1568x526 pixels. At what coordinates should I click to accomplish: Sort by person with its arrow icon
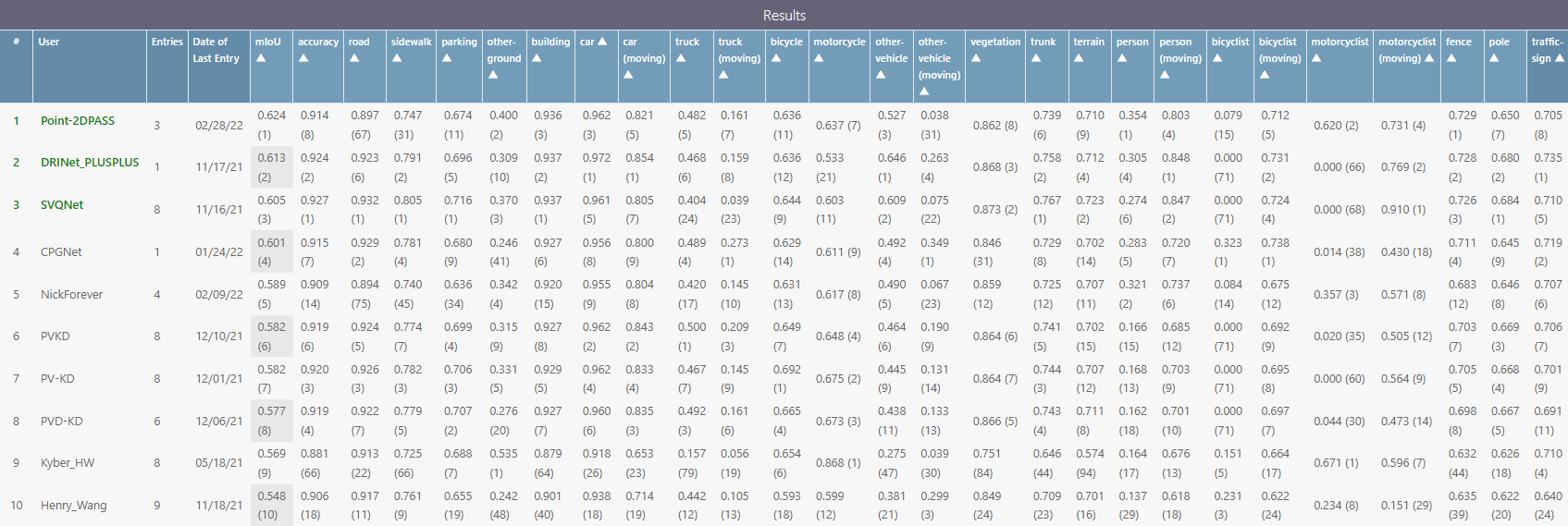pos(1122,58)
